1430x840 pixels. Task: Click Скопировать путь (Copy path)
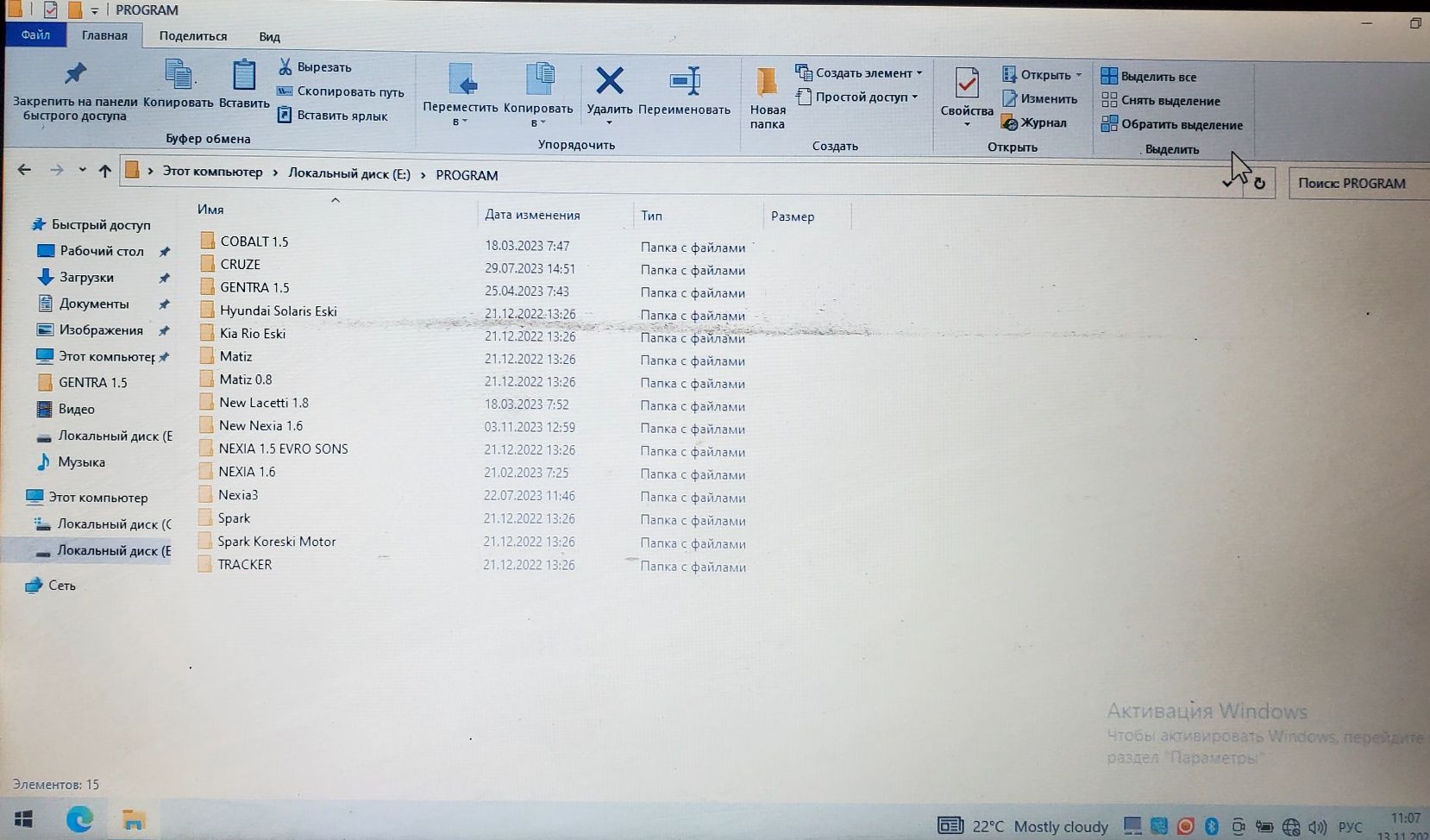(x=341, y=91)
